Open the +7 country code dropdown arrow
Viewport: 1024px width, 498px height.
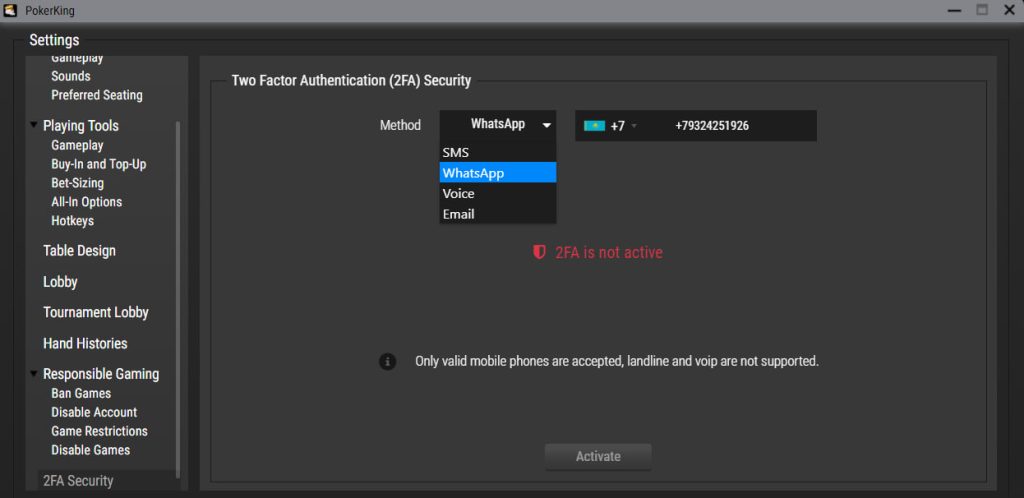coord(633,126)
